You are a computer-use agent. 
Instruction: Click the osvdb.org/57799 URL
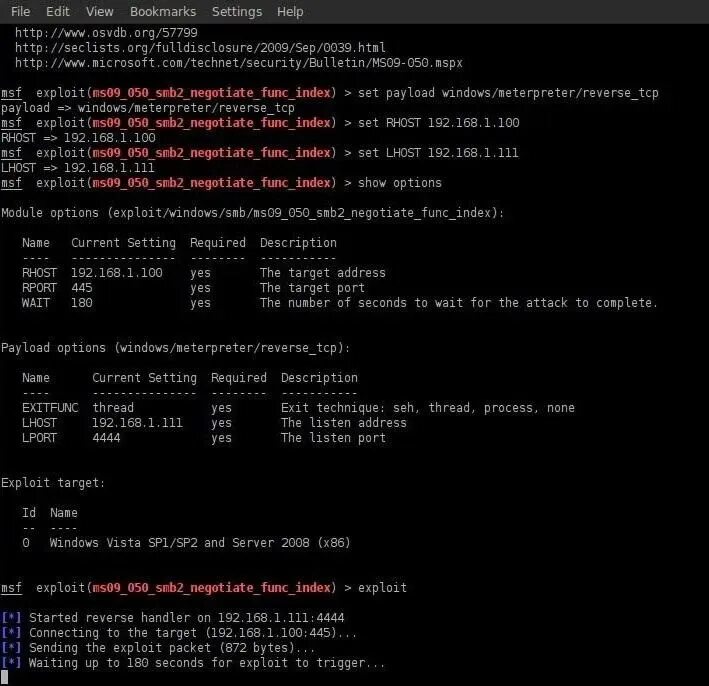(106, 33)
